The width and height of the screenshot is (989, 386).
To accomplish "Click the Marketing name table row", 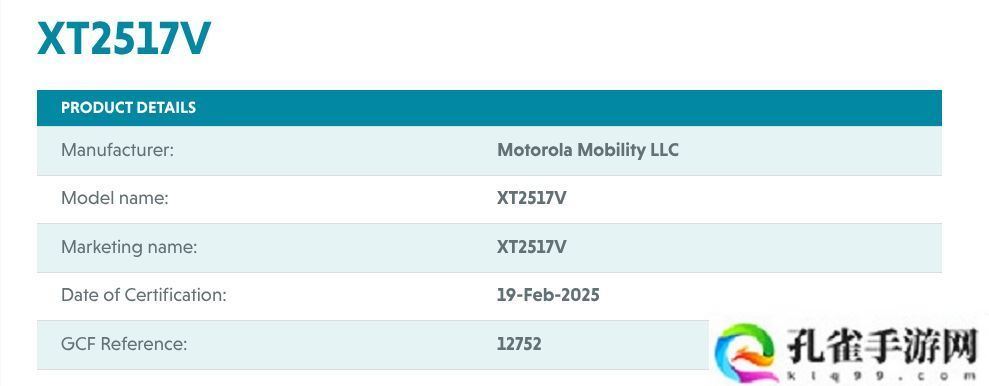I will (489, 247).
